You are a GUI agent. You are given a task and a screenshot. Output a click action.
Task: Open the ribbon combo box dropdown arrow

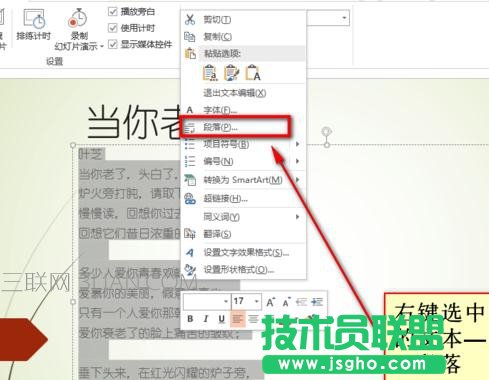[x=344, y=18]
